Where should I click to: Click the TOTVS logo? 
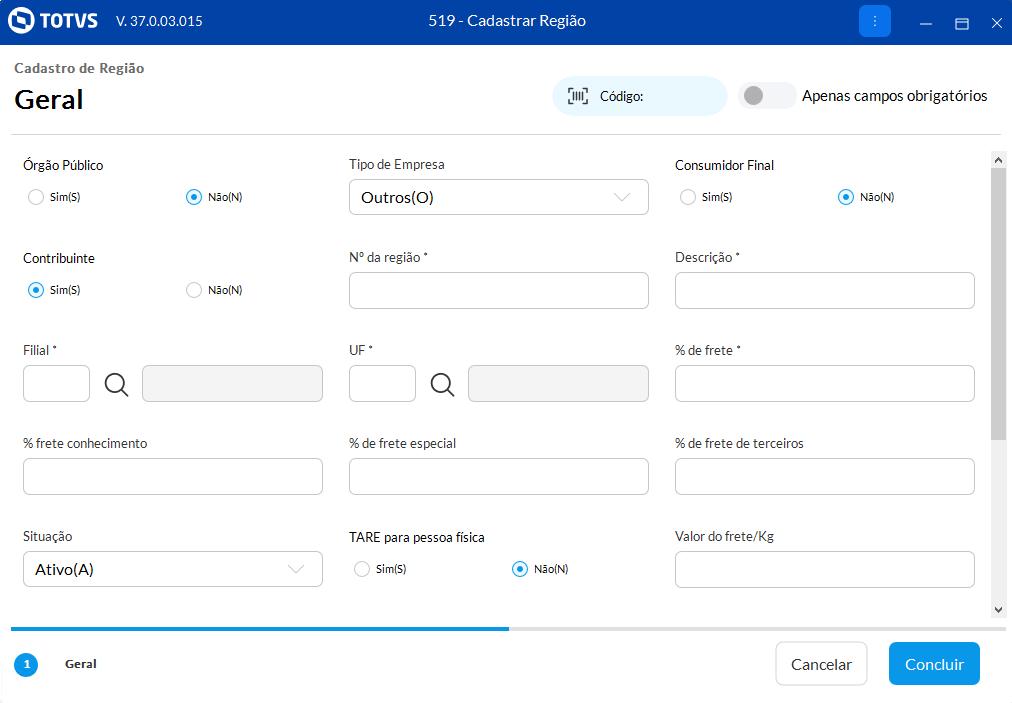tap(55, 21)
